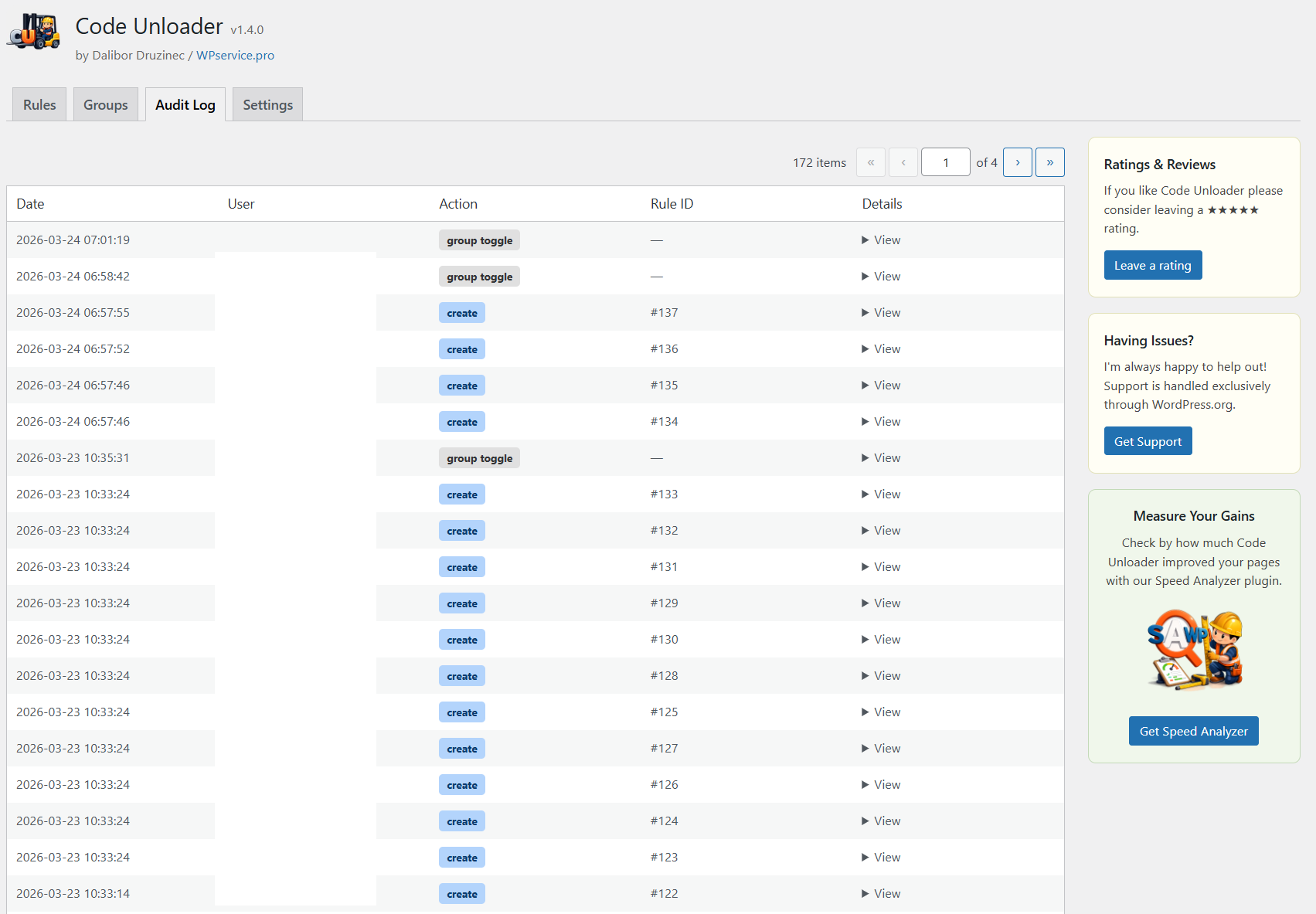
Task: Click the previous page arrow
Action: point(903,162)
